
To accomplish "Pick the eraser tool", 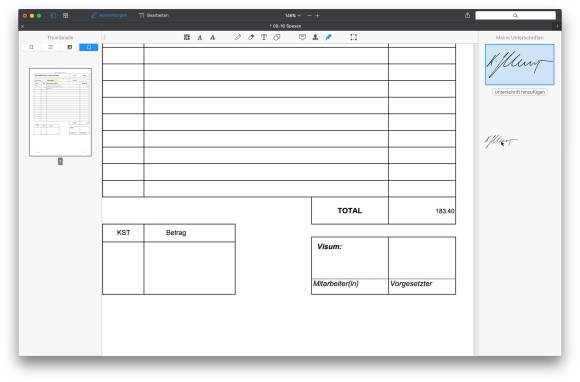I will coord(251,37).
